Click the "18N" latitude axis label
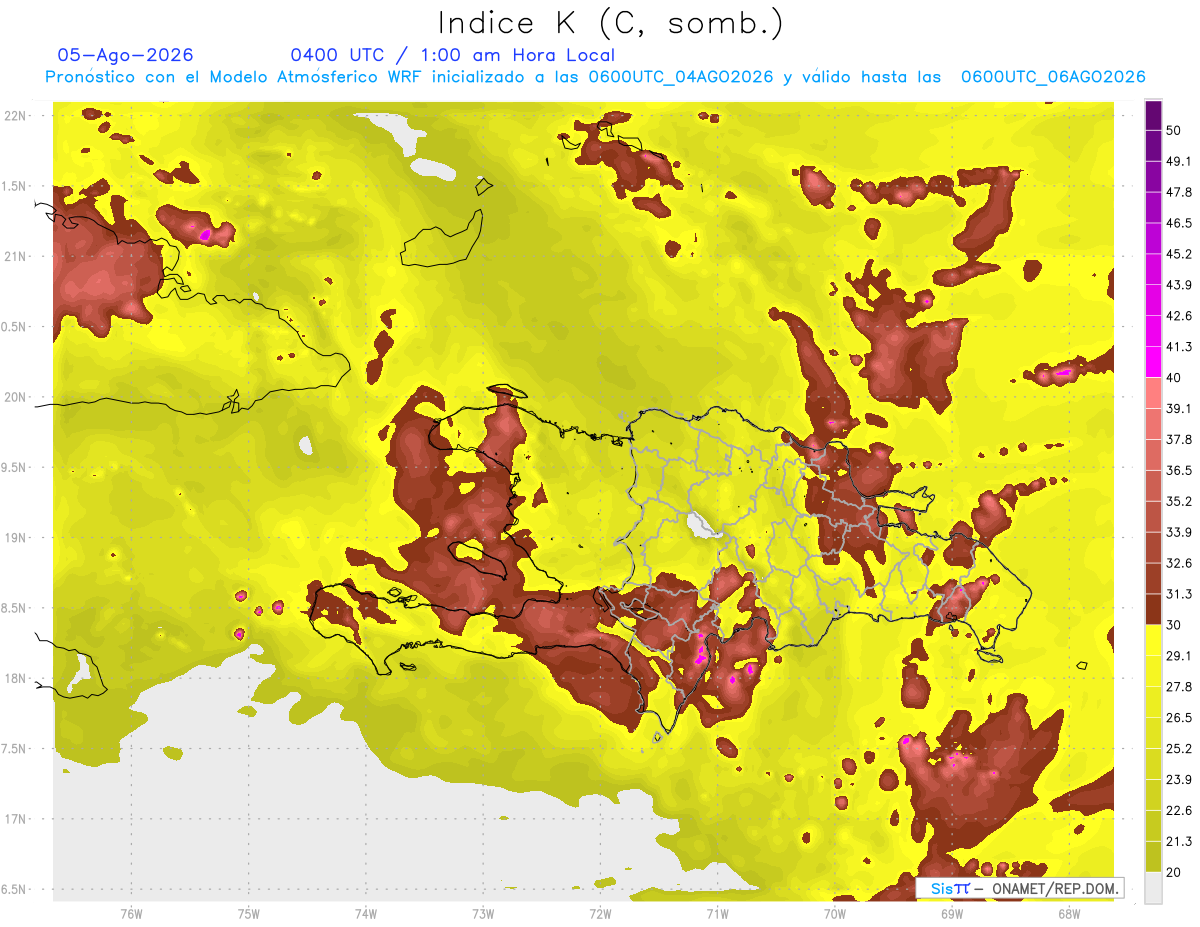 [x=15, y=678]
